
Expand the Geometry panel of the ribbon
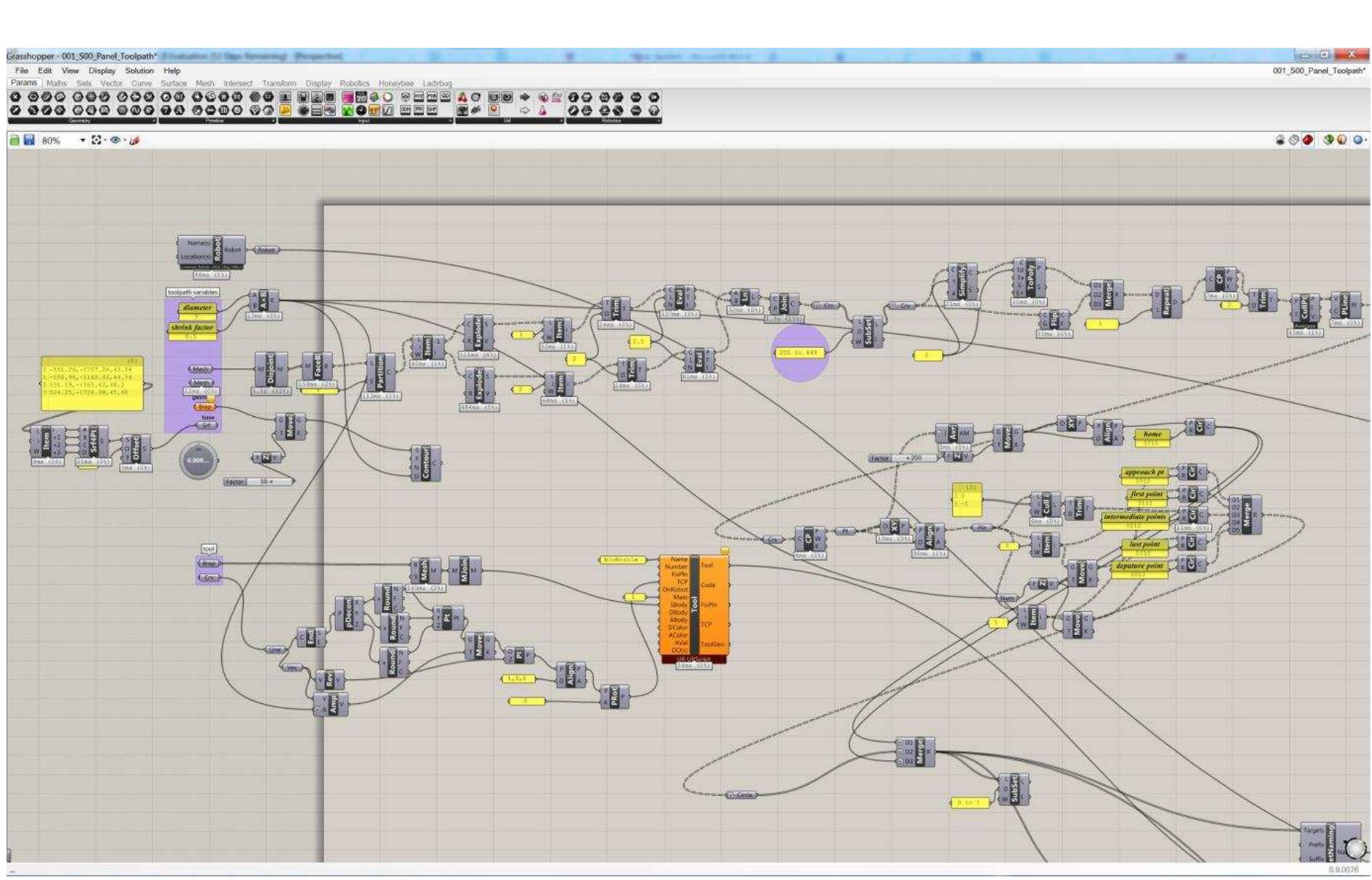click(x=80, y=121)
